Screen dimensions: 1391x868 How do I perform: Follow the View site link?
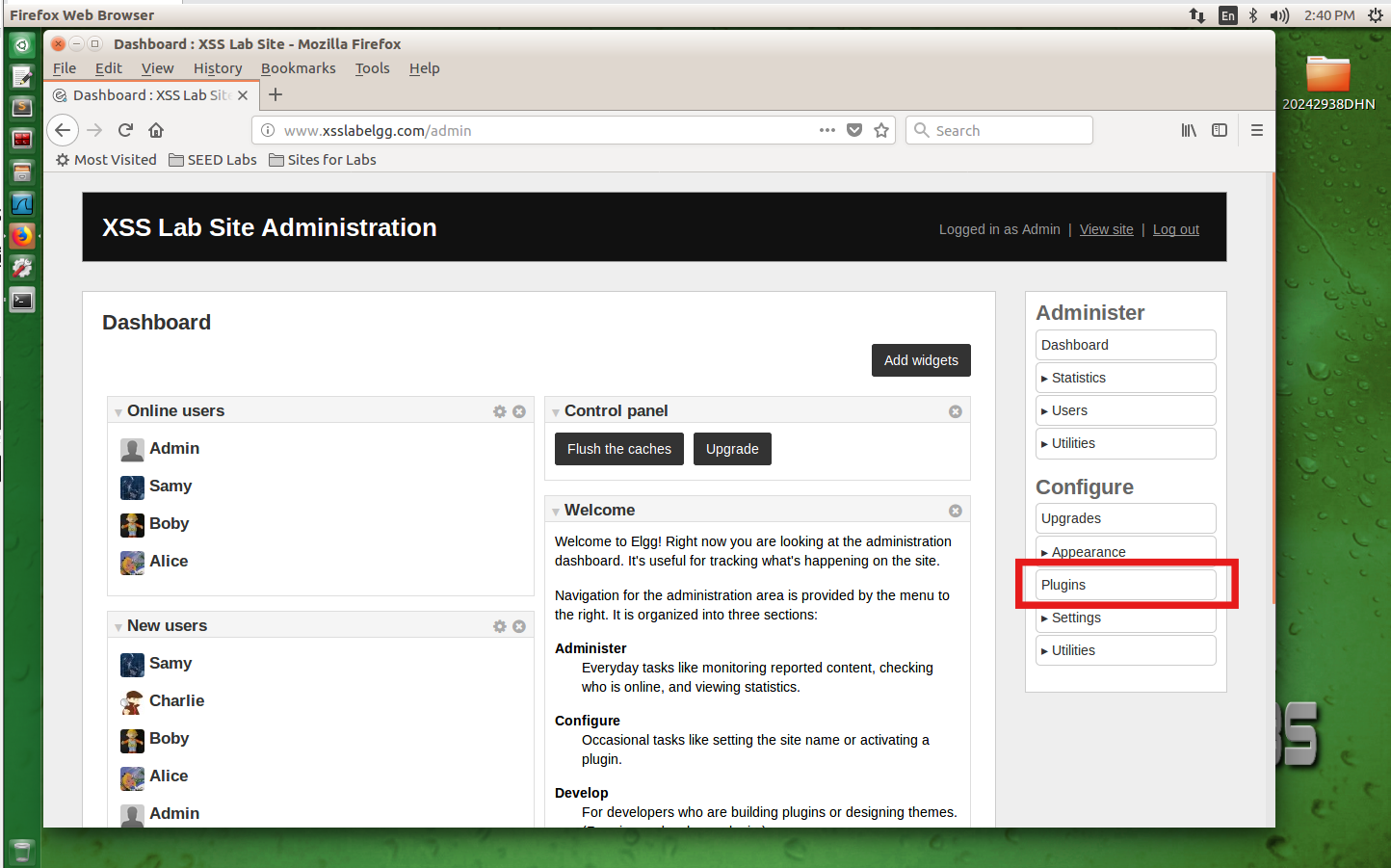click(x=1107, y=229)
